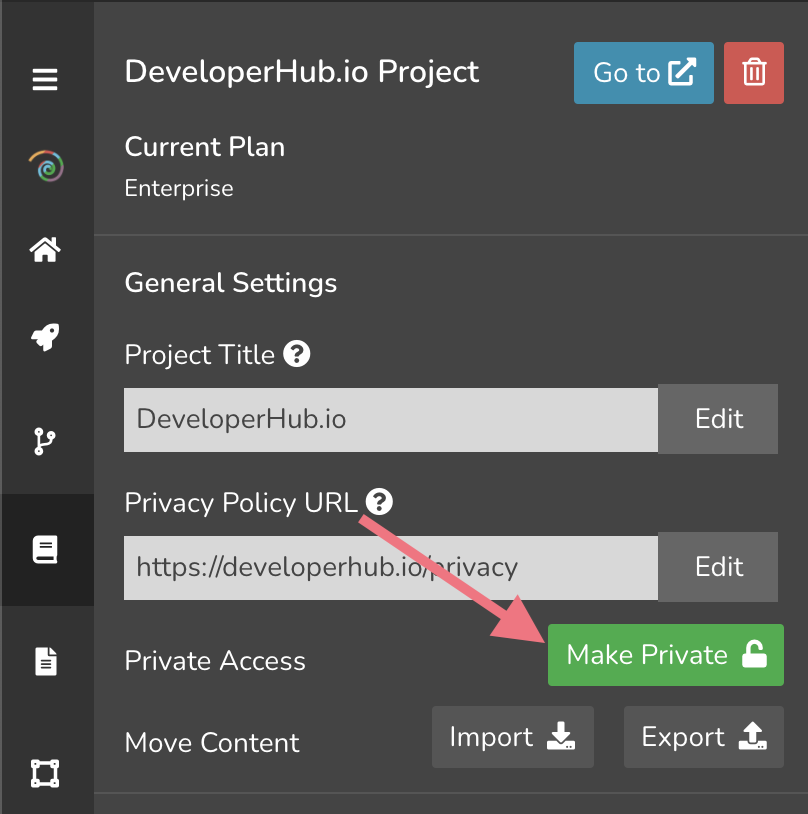Edit the privacy policy URL
Viewport: 808px width, 814px height.
[718, 567]
